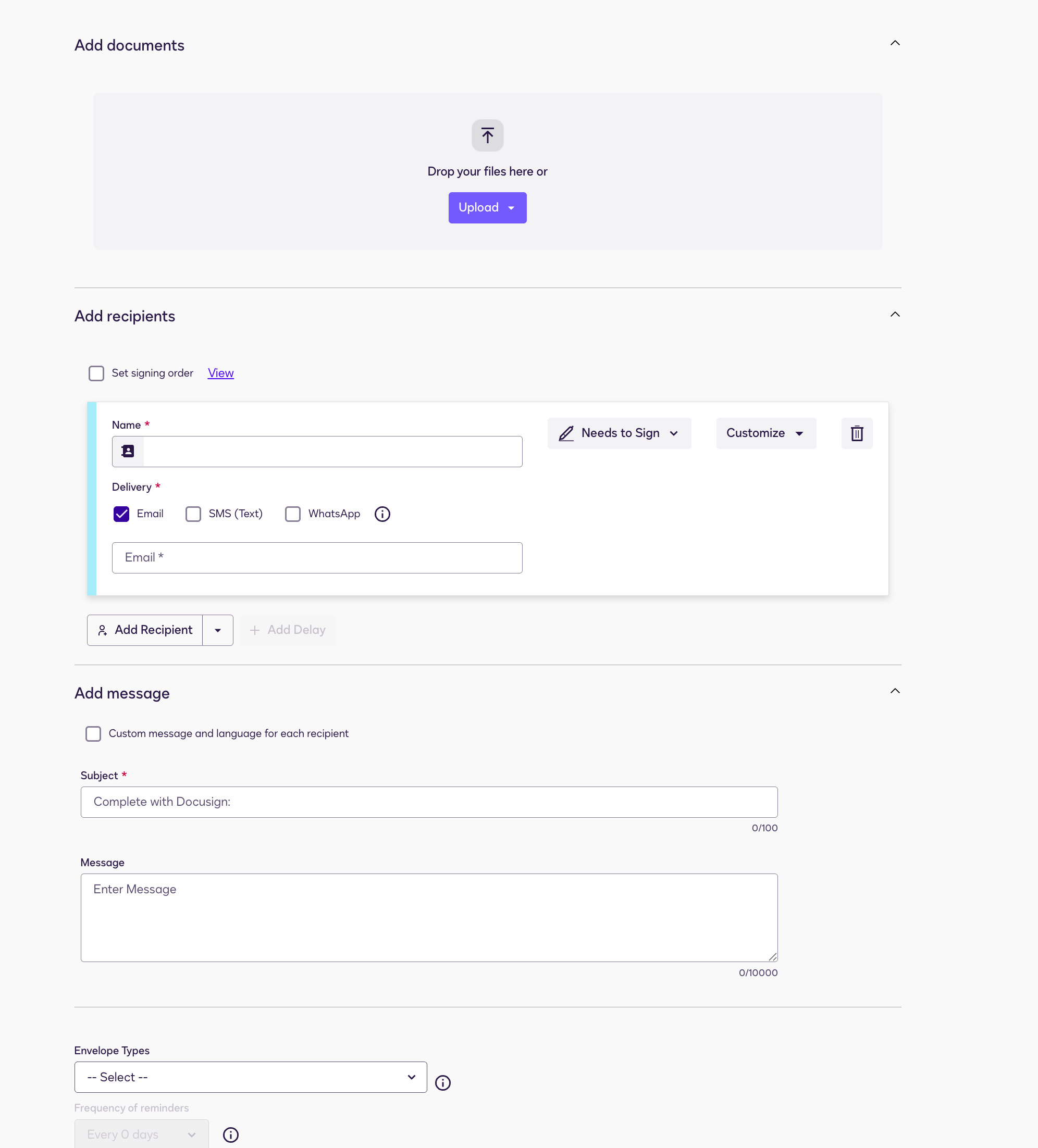
Task: Open the Envelope Types select box
Action: 250,1077
